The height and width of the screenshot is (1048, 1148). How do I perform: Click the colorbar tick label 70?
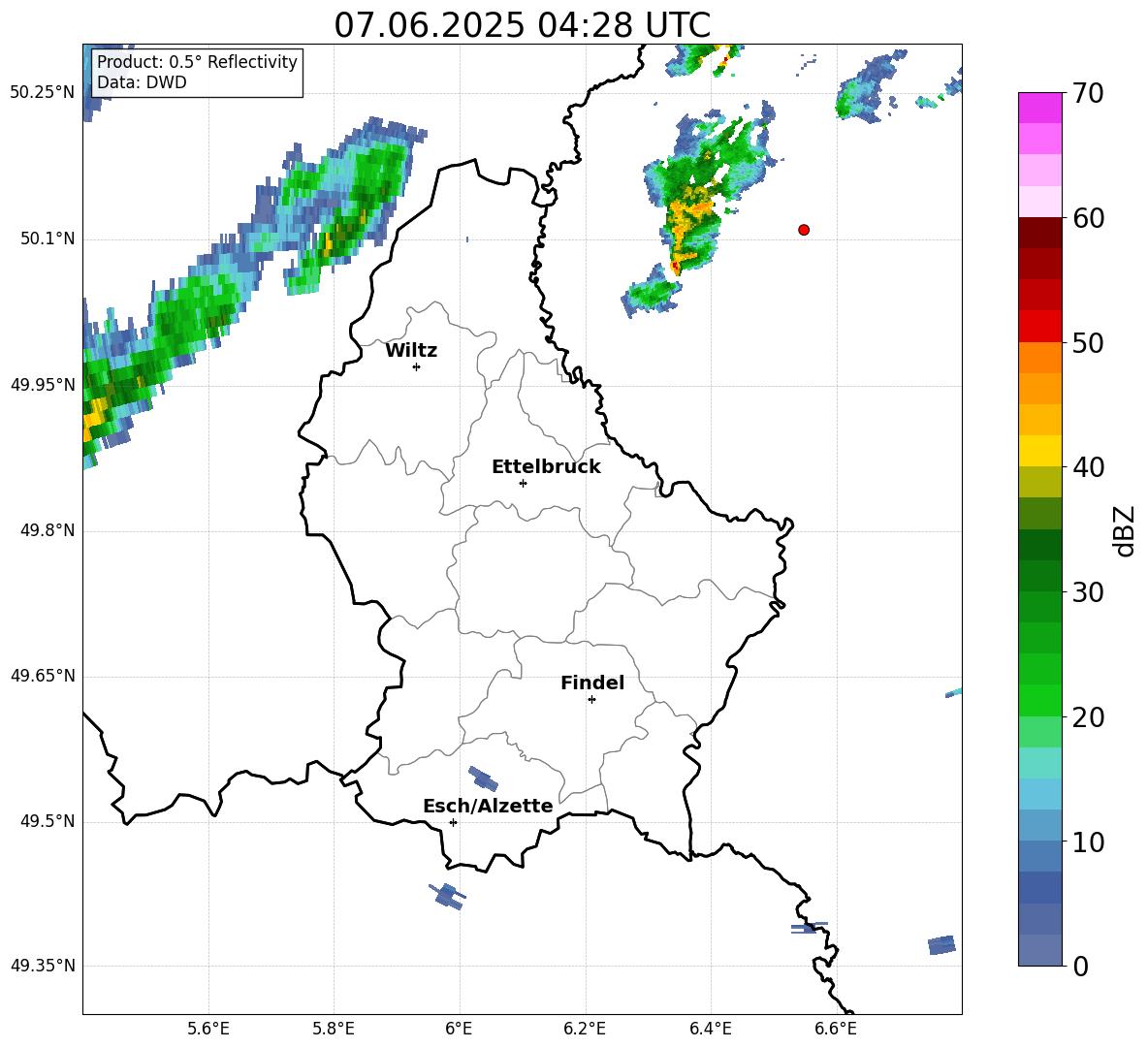pyautogui.click(x=1088, y=94)
